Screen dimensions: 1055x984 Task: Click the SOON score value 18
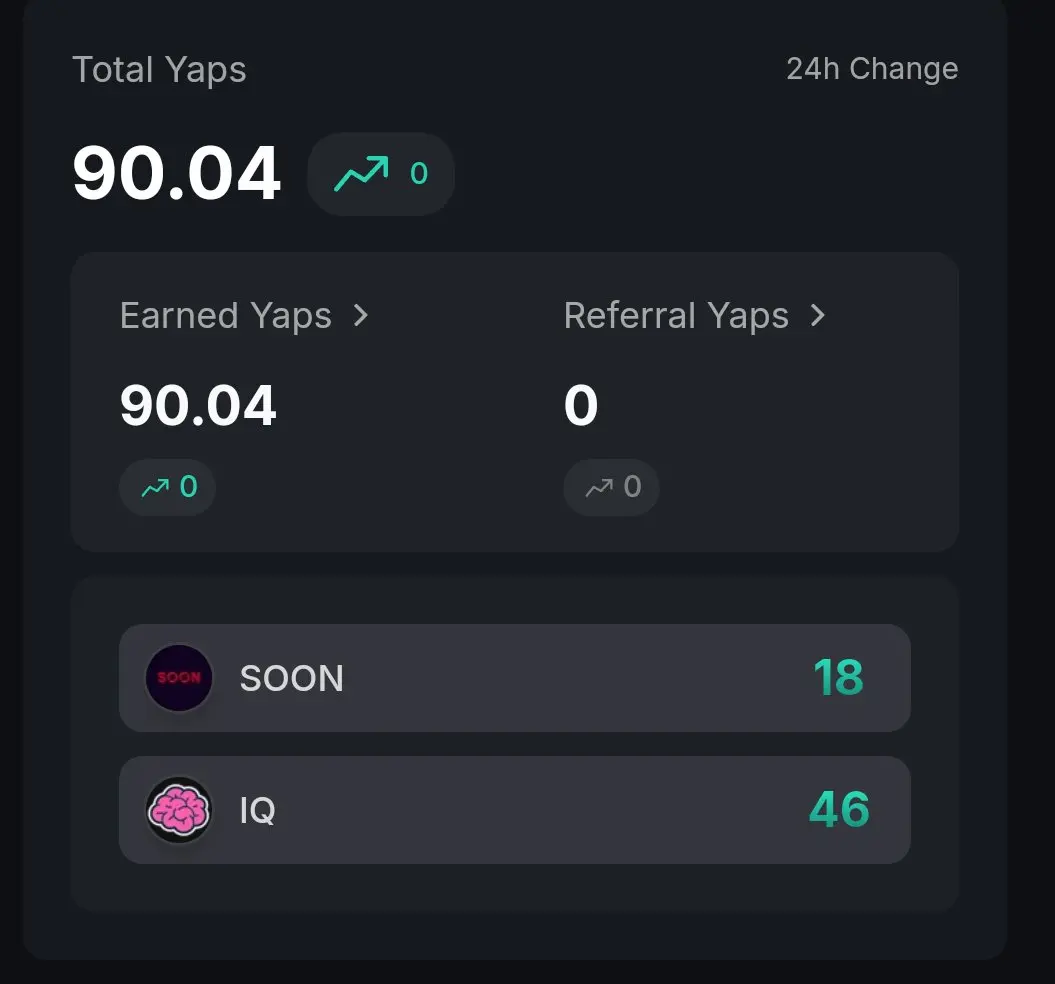pyautogui.click(x=838, y=677)
